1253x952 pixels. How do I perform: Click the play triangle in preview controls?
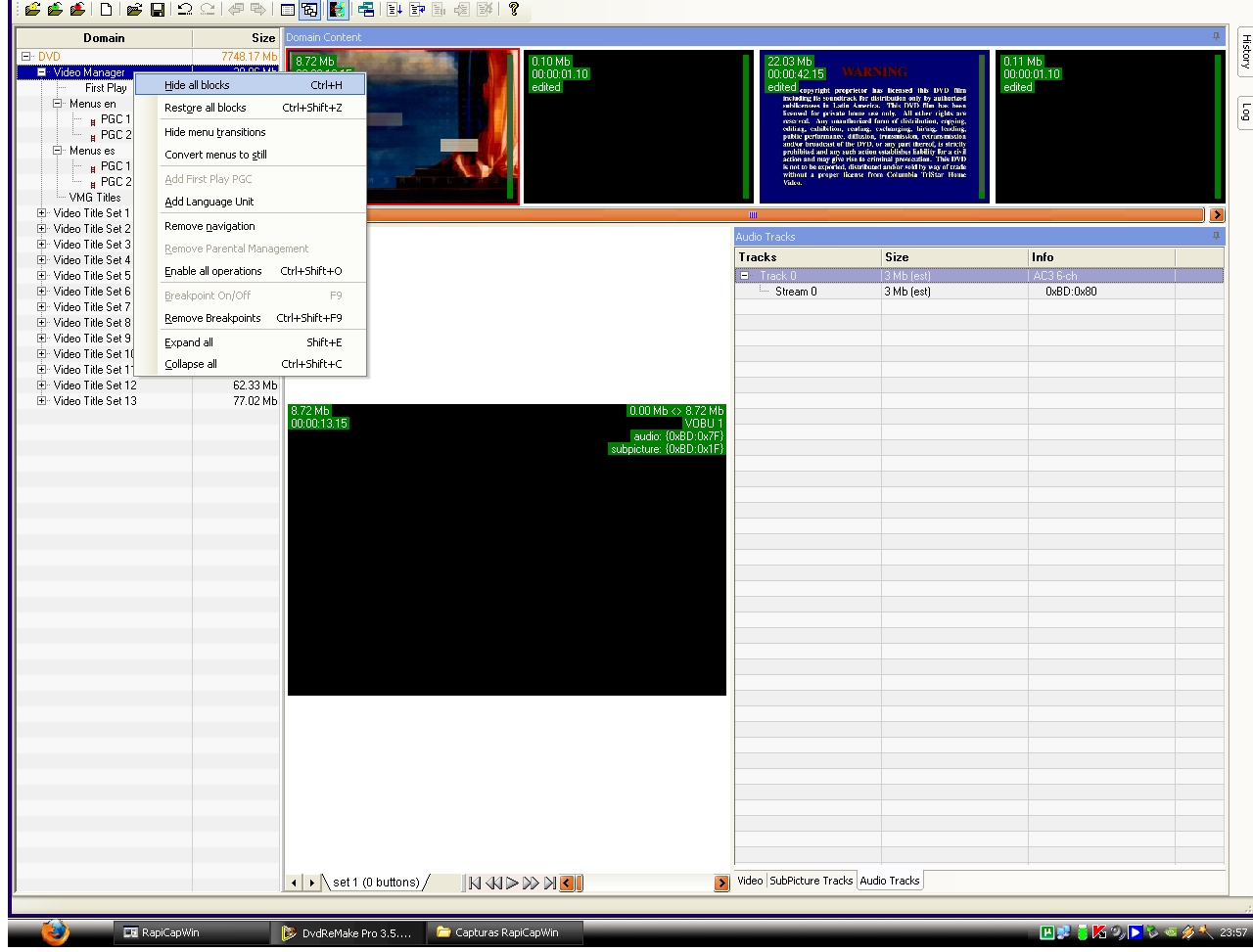point(512,883)
